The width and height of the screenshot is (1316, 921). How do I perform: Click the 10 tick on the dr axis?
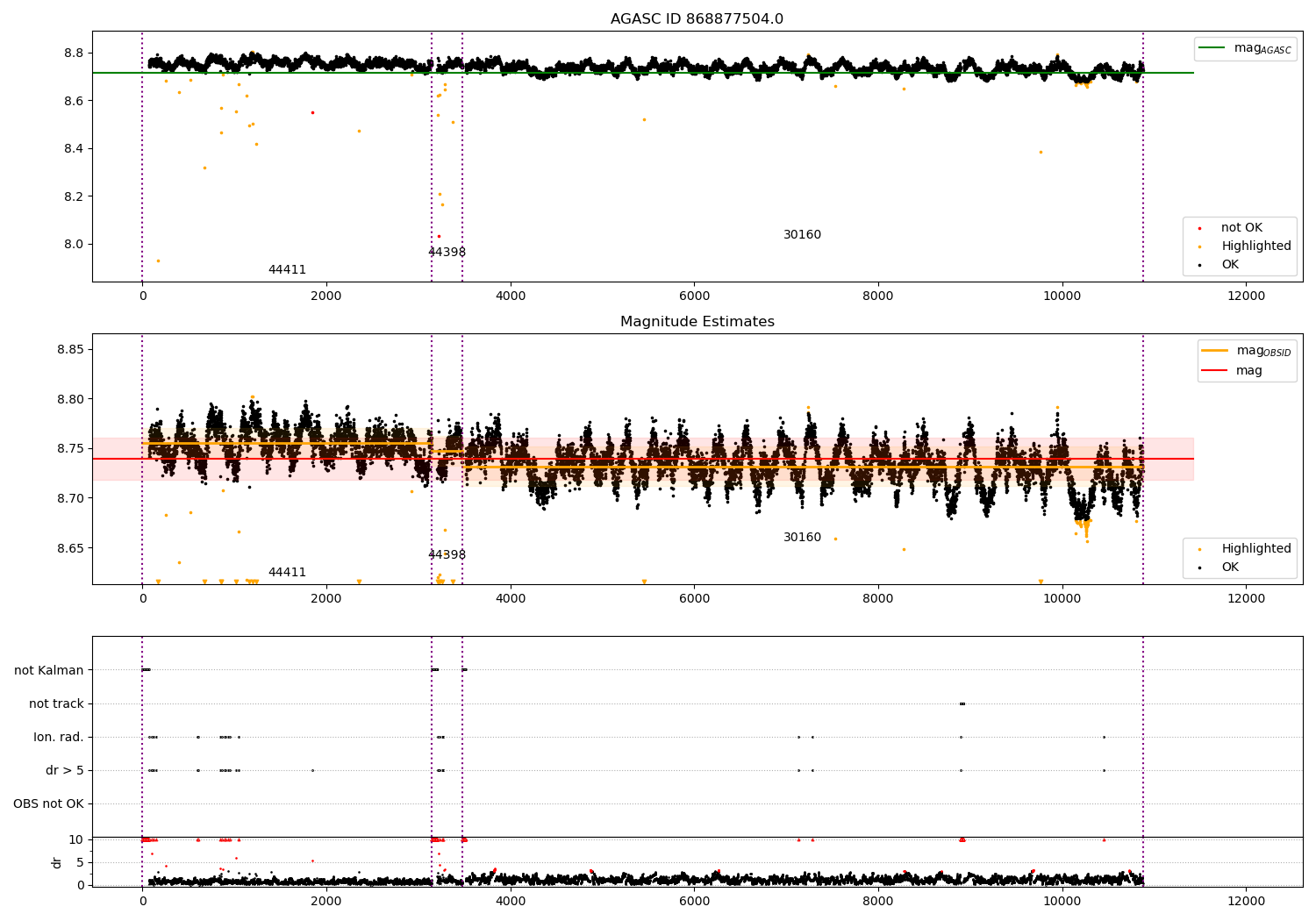point(76,839)
